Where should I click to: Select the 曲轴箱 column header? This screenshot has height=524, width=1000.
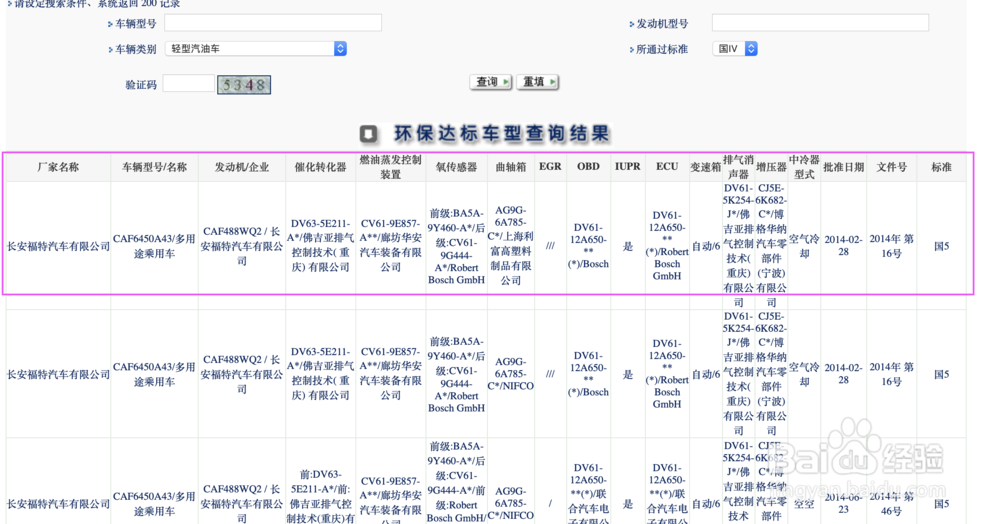(x=511, y=167)
